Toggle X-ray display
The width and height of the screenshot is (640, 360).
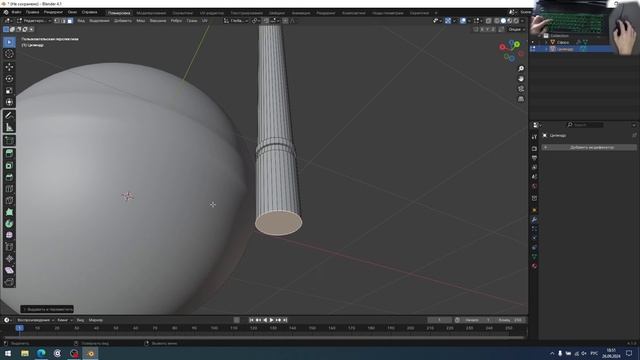(x=489, y=20)
